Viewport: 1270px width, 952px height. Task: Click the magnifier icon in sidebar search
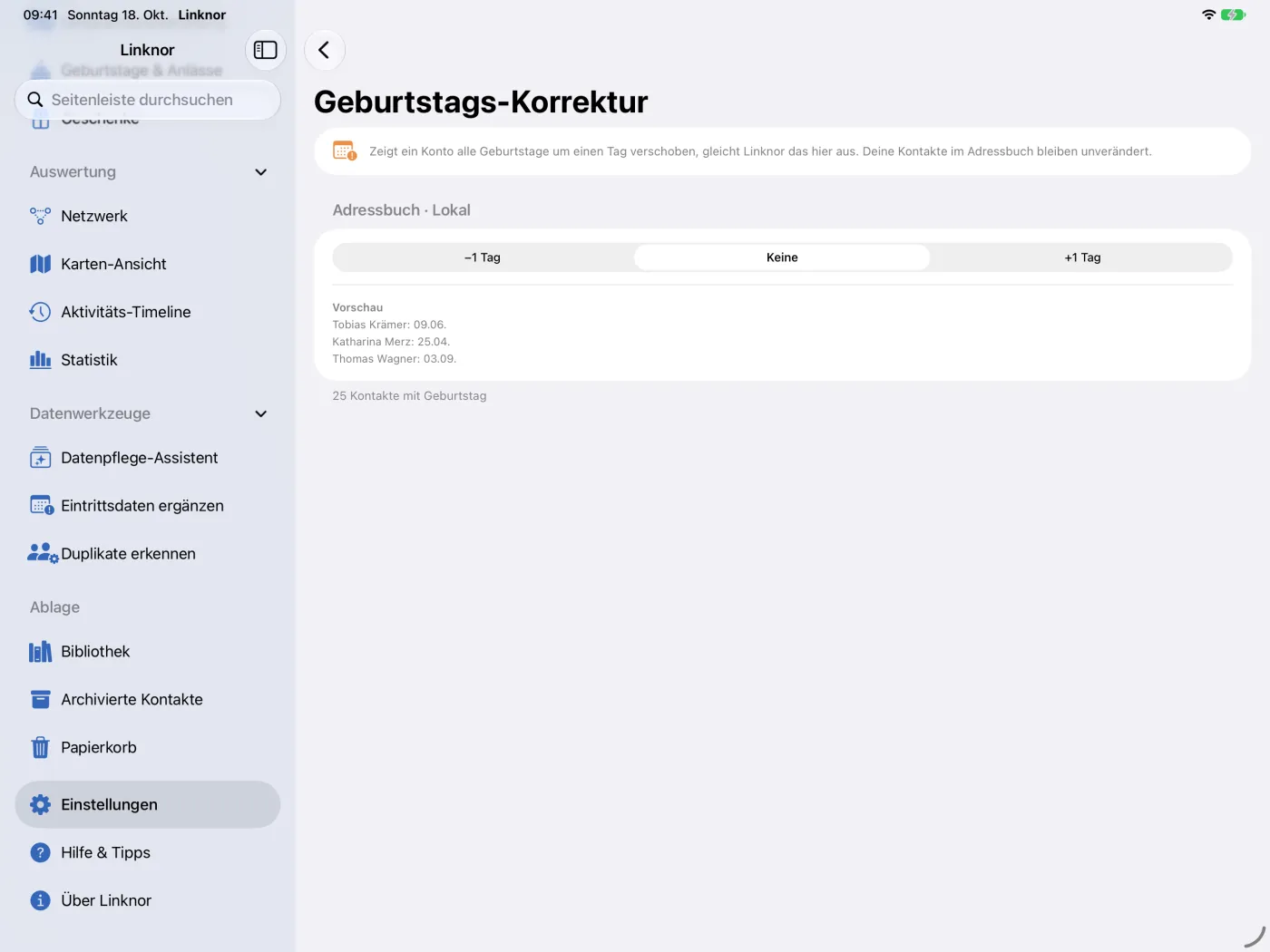[35, 100]
